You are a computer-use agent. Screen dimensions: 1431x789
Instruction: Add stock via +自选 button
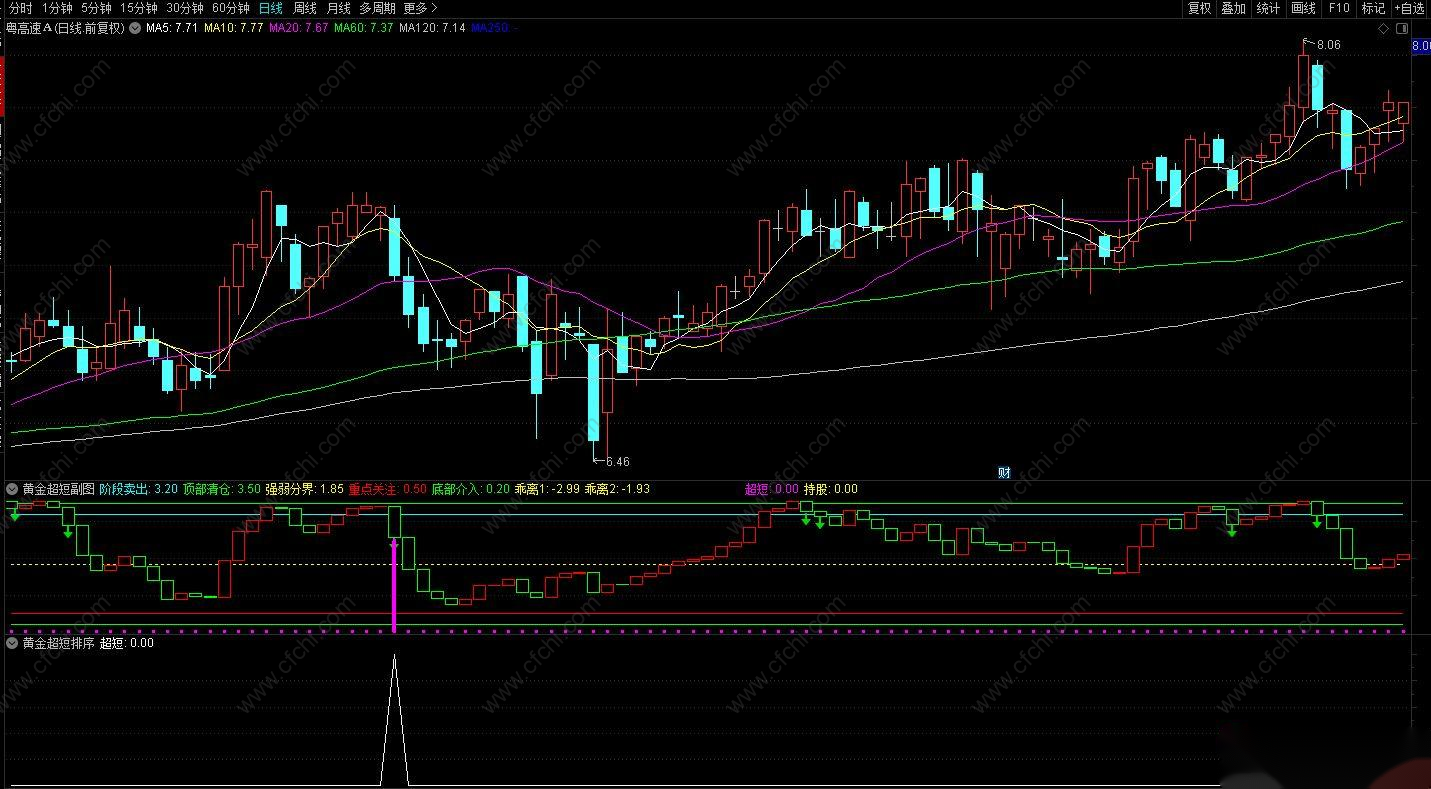point(1409,8)
